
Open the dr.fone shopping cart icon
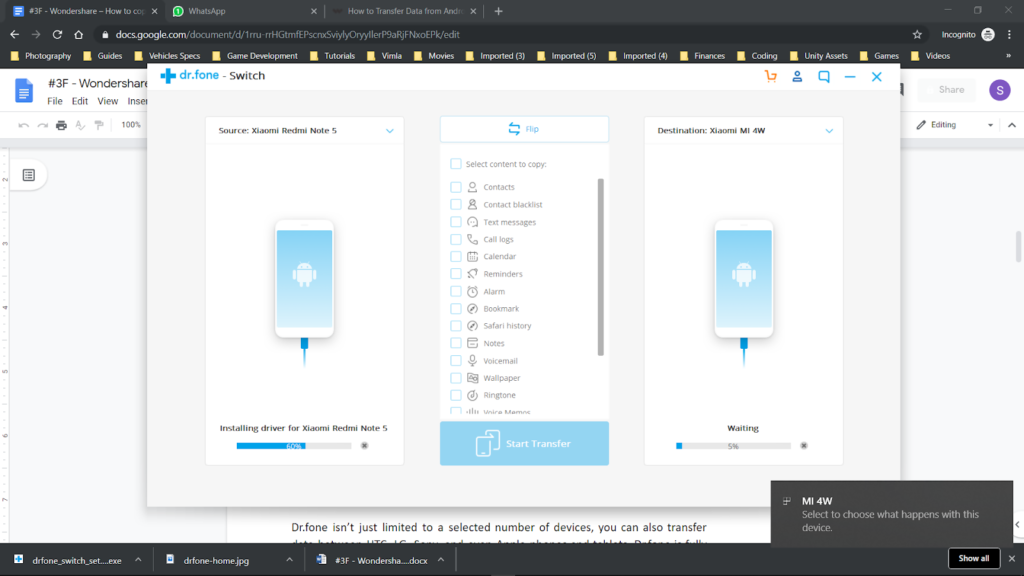pyautogui.click(x=771, y=76)
